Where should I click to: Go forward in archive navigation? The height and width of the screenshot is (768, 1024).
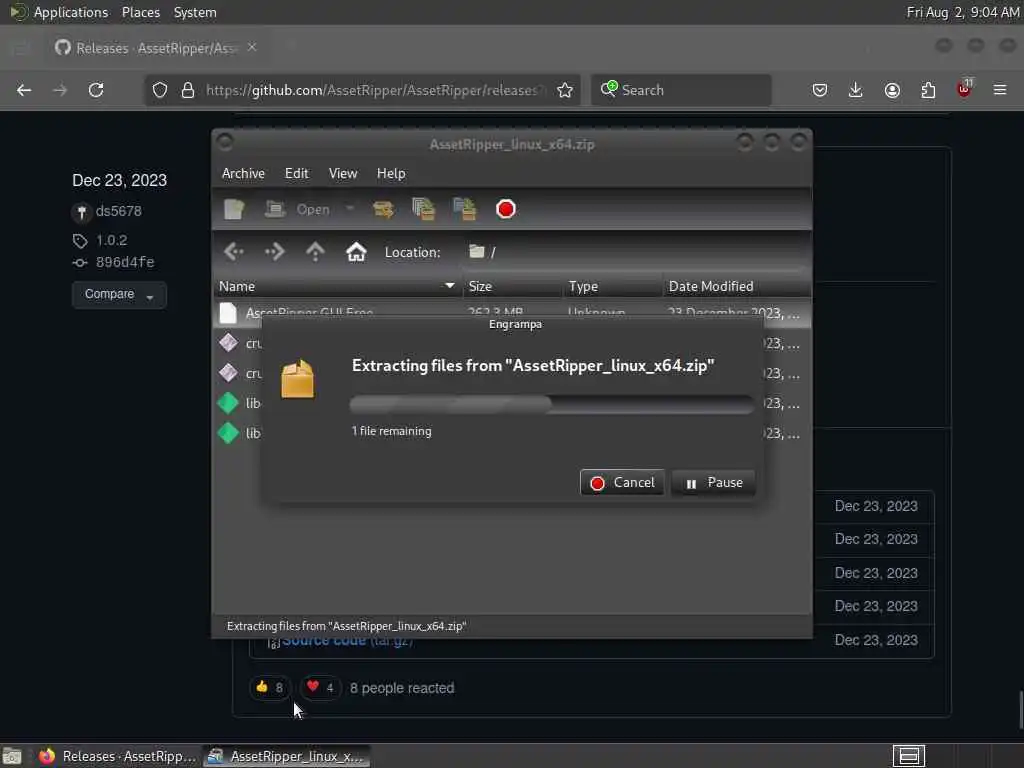coord(274,251)
